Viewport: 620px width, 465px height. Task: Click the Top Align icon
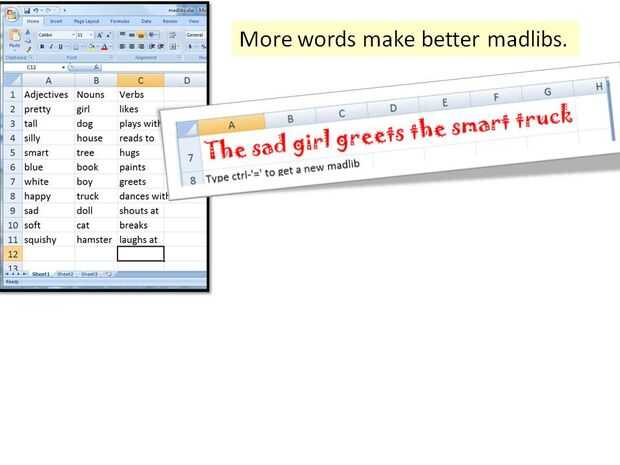(x=123, y=35)
